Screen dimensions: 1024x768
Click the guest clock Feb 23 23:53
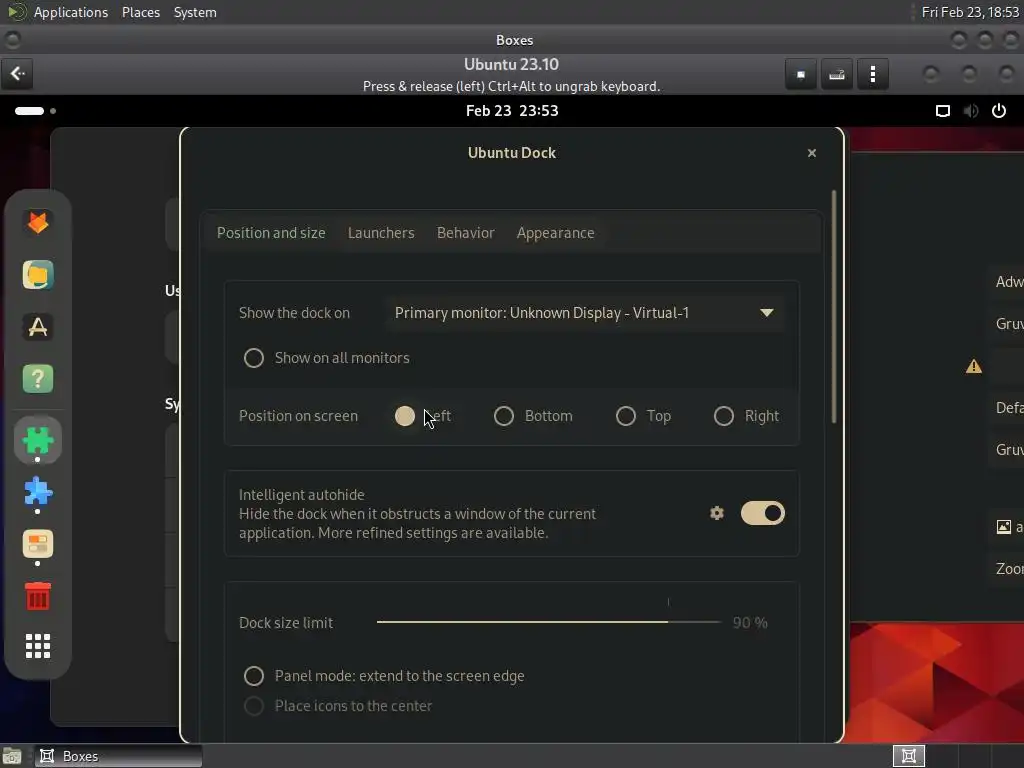tap(512, 110)
